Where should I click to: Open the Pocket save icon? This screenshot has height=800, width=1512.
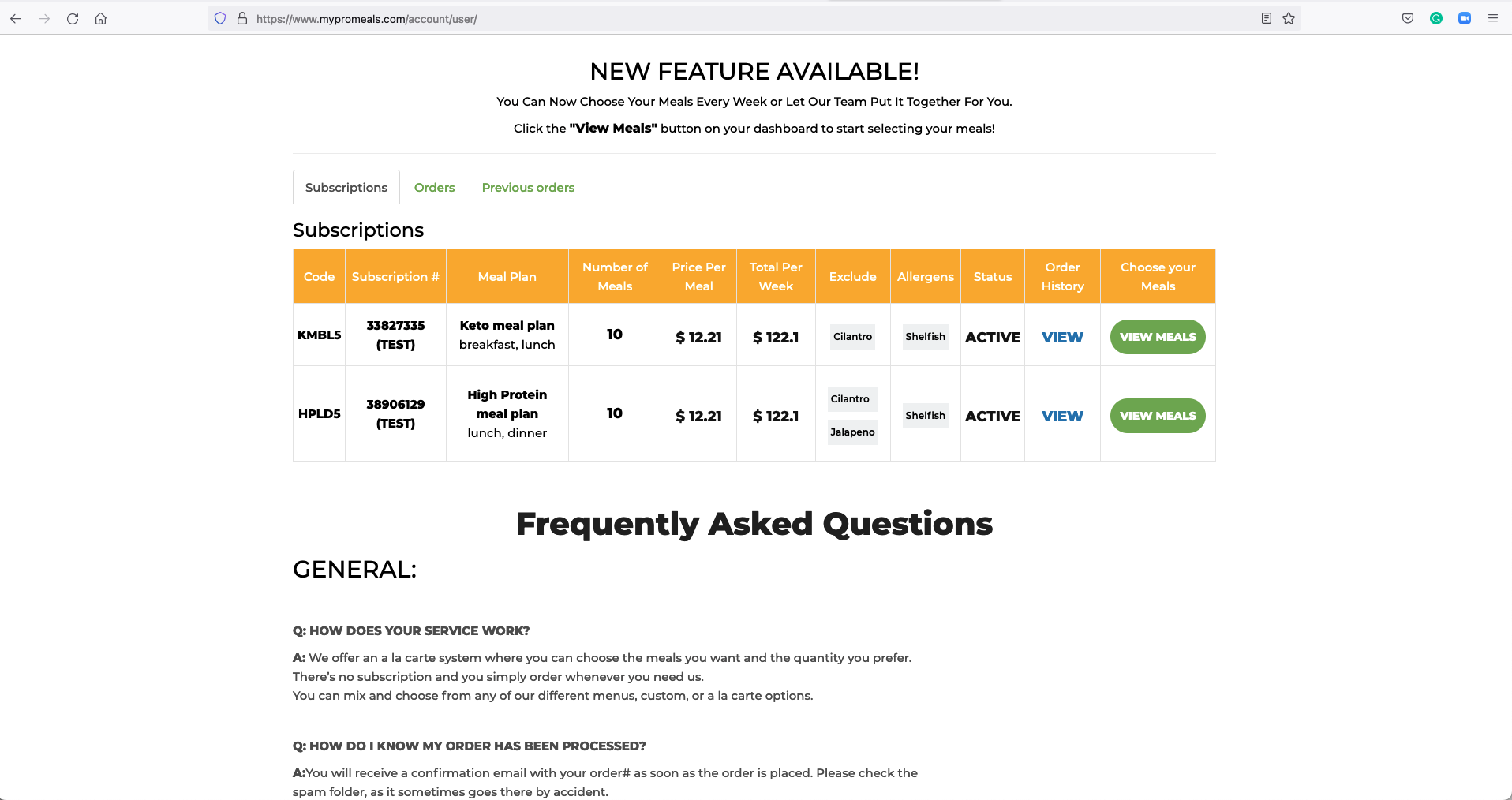(1408, 19)
